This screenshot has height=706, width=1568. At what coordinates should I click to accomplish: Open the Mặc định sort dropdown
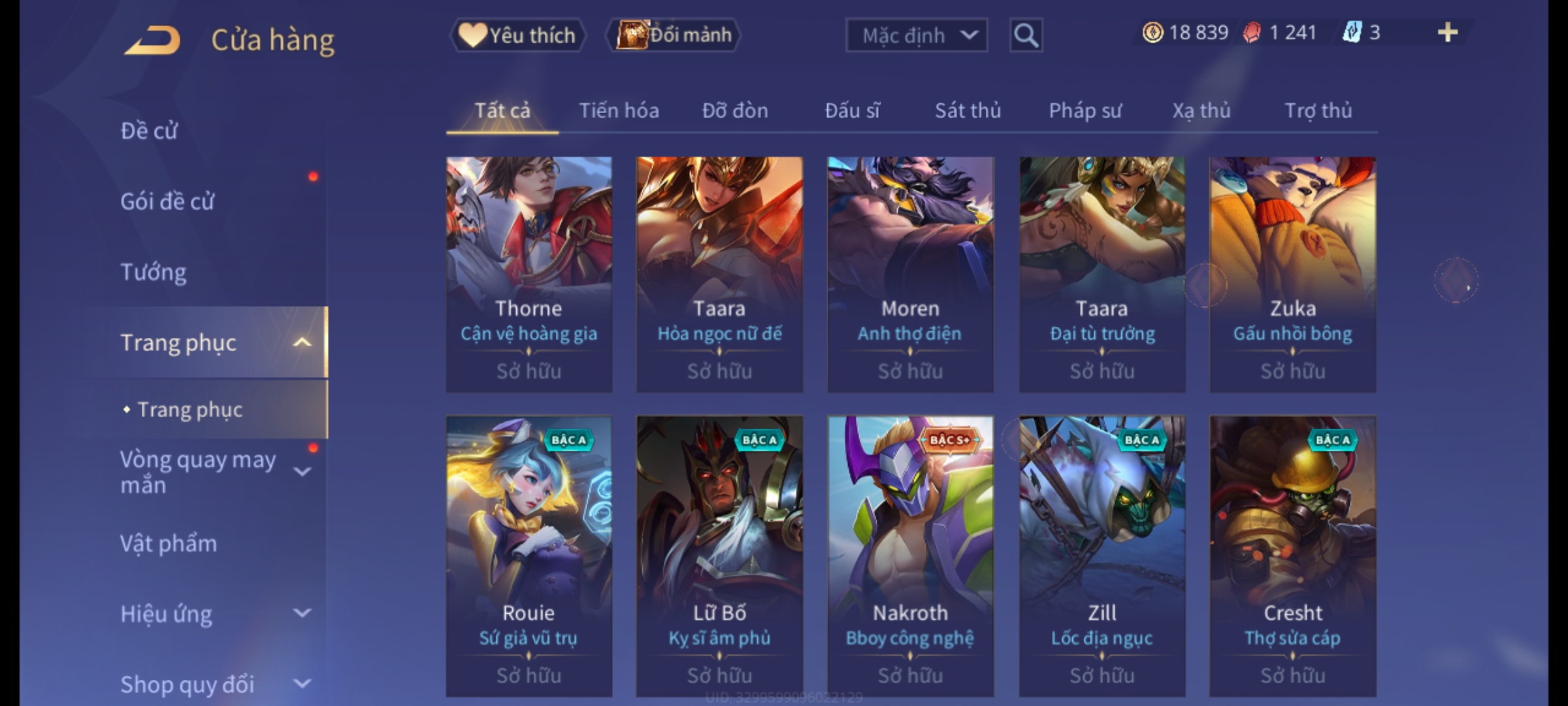[916, 35]
